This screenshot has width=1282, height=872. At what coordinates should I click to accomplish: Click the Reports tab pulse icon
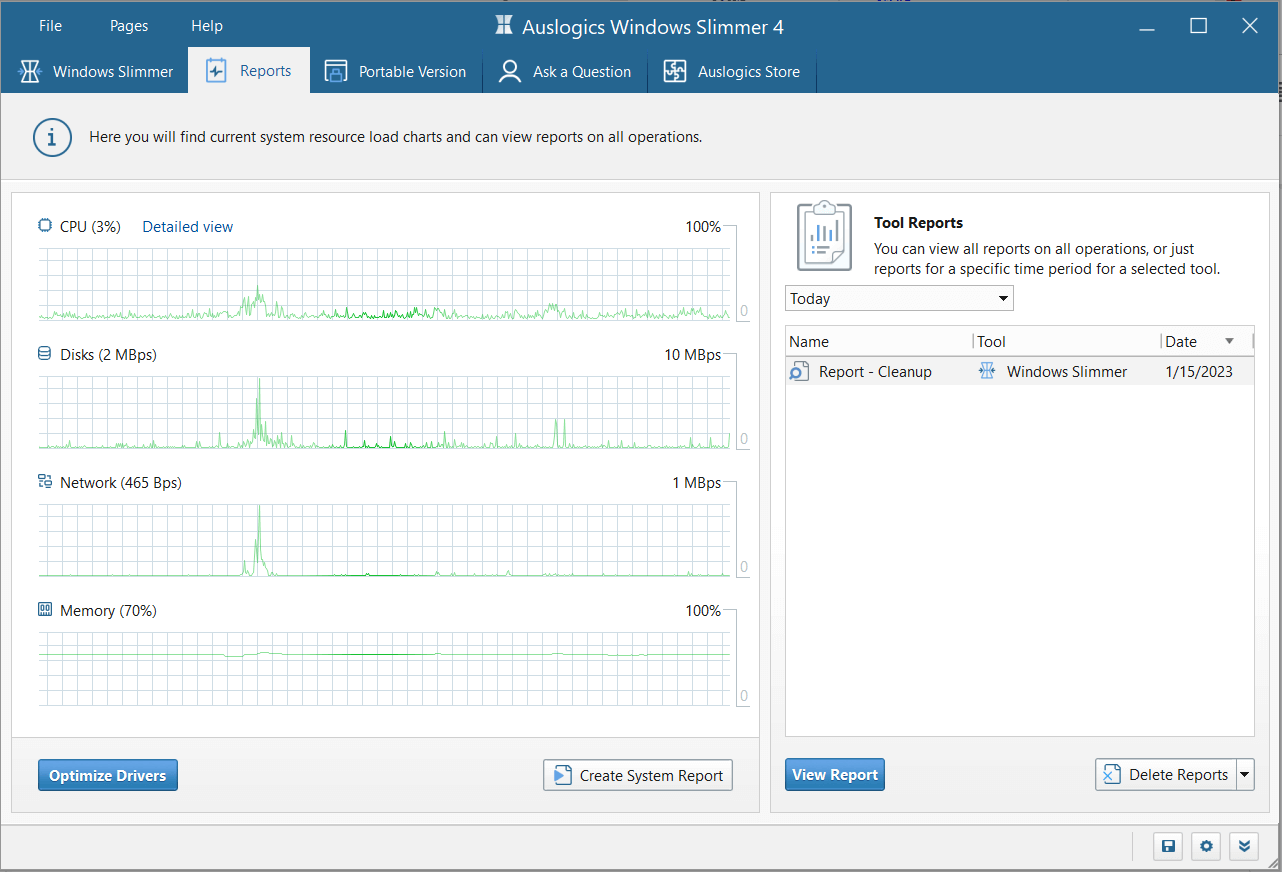point(216,71)
